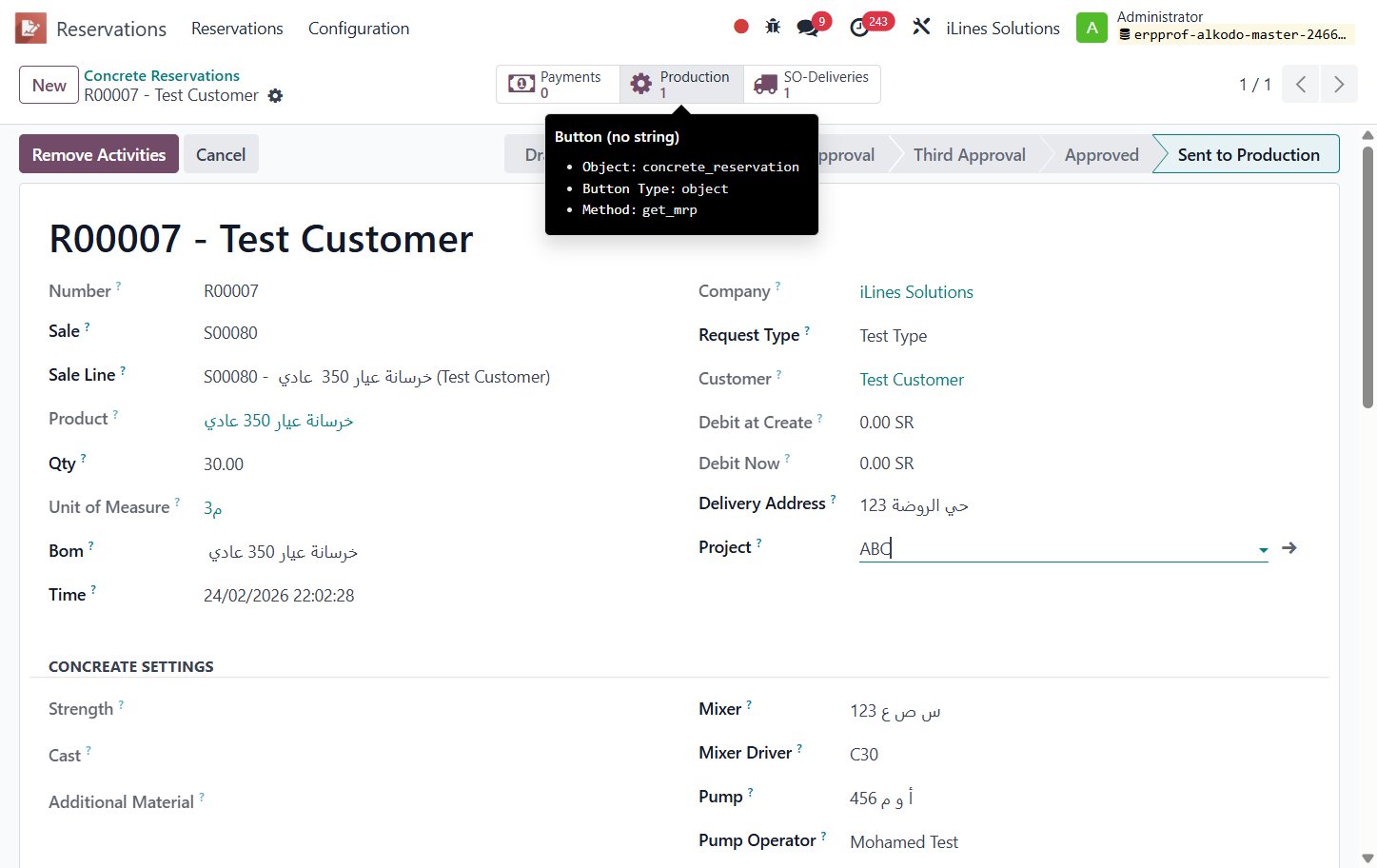Open the Reservations app home icon

[30, 29]
